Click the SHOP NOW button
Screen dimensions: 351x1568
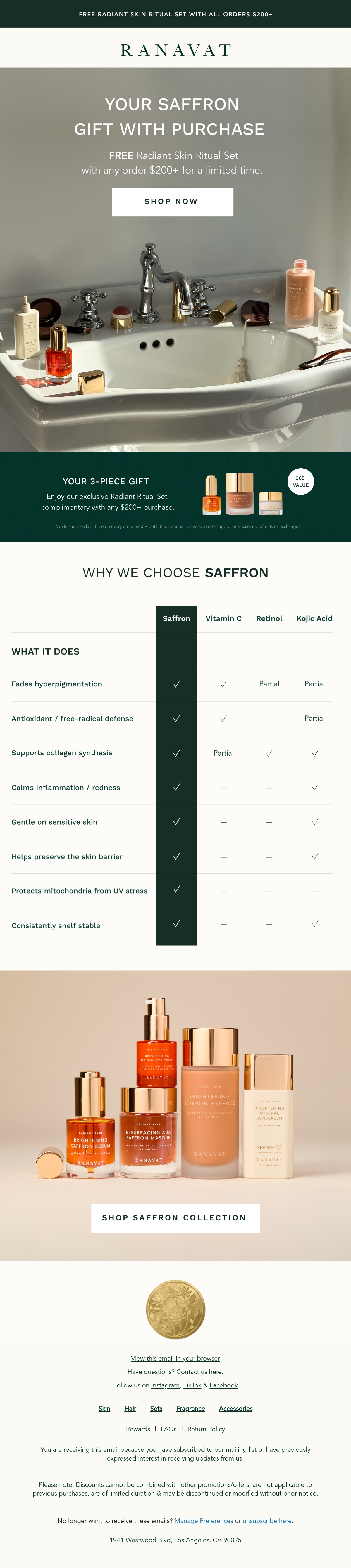(173, 202)
